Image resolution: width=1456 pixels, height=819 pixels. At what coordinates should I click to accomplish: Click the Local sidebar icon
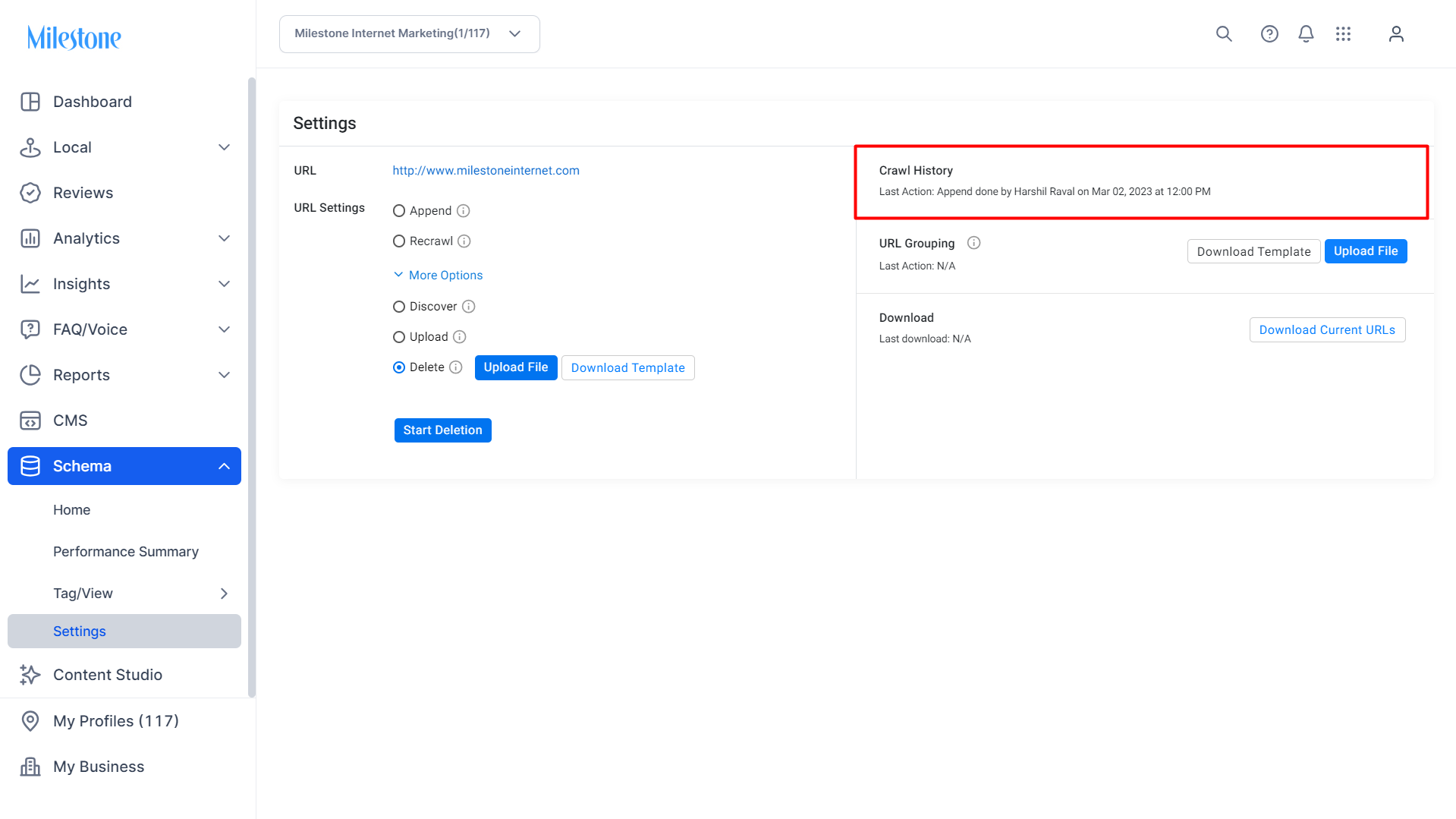(30, 147)
